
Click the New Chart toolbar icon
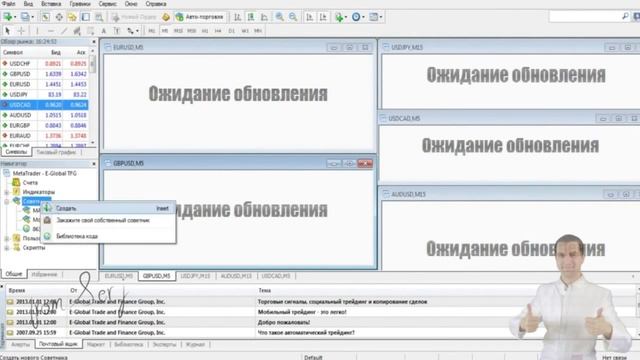tap(7, 17)
